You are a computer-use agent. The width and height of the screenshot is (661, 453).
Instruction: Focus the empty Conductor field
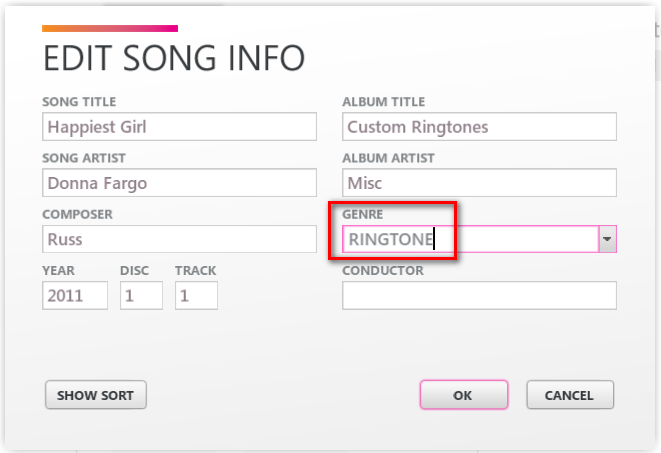(x=479, y=296)
